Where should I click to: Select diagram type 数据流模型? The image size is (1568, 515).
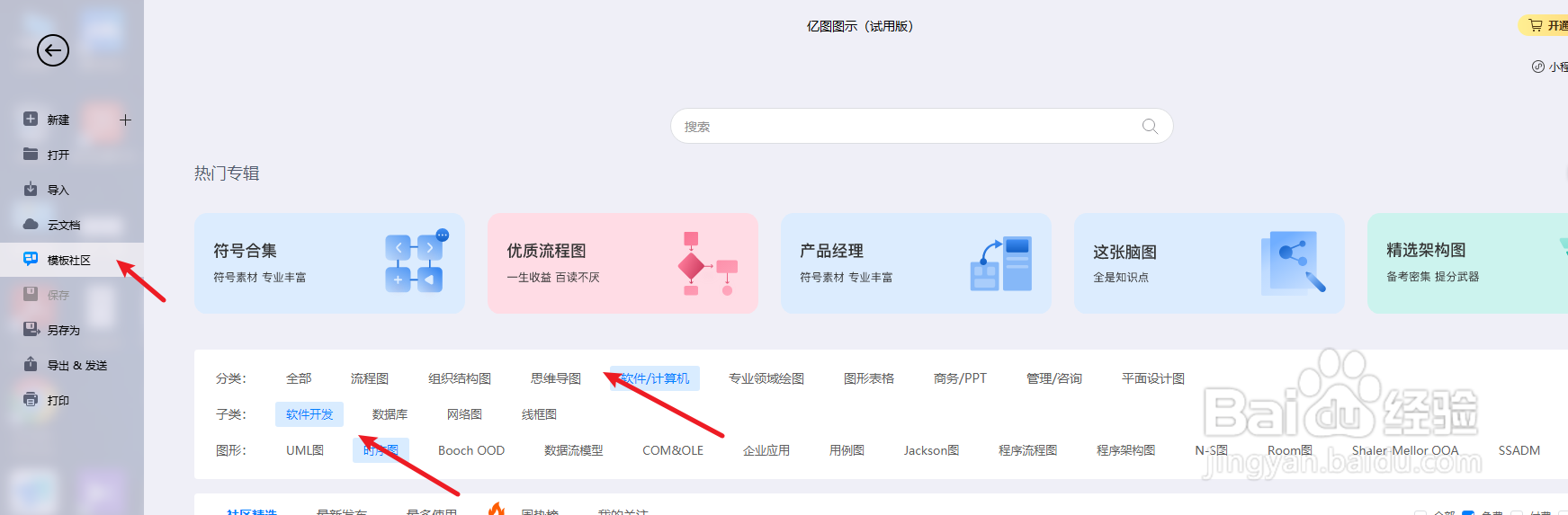[x=574, y=450]
